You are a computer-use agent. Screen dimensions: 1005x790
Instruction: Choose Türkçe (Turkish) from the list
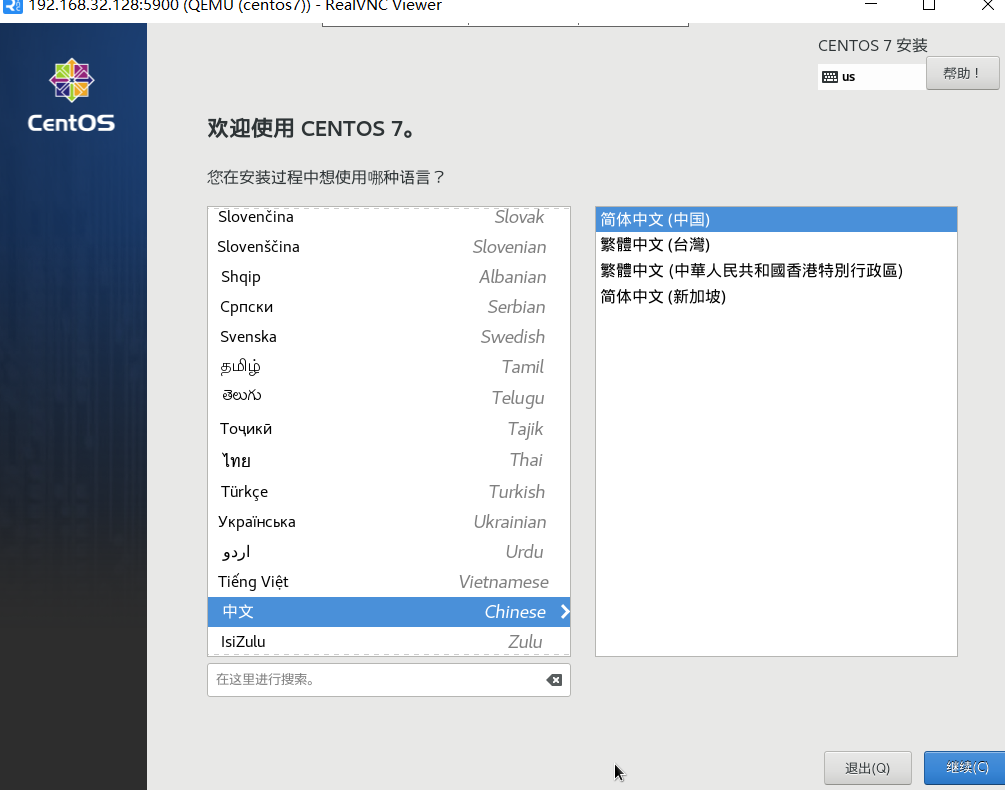(388, 491)
